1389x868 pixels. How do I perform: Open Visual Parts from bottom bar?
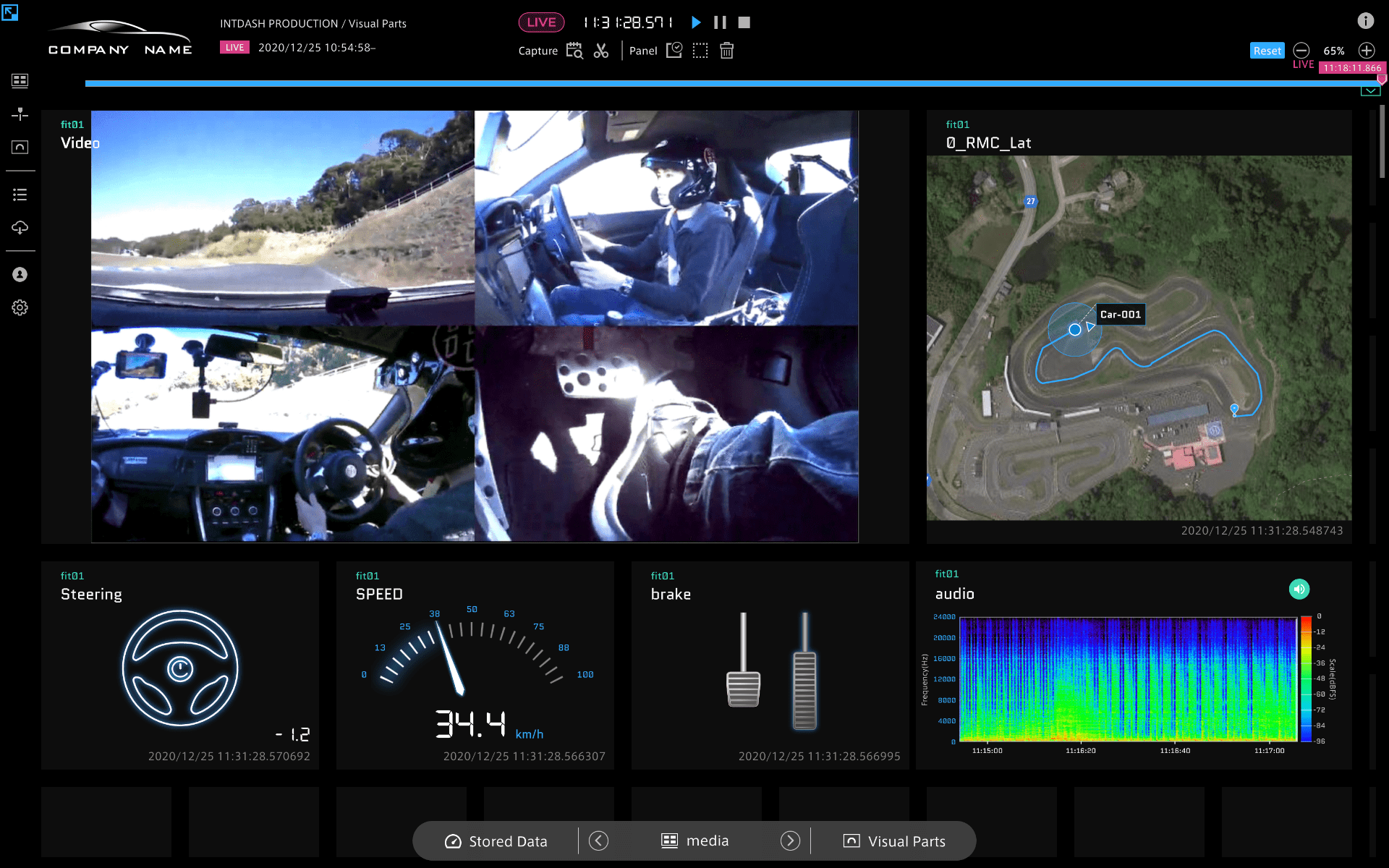(895, 841)
